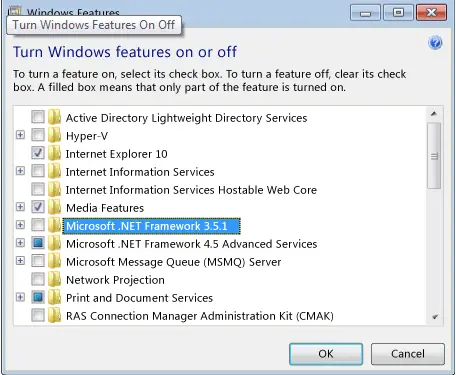Click the Network Projection folder icon
Viewport: 456px width, 375px height.
coord(54,279)
